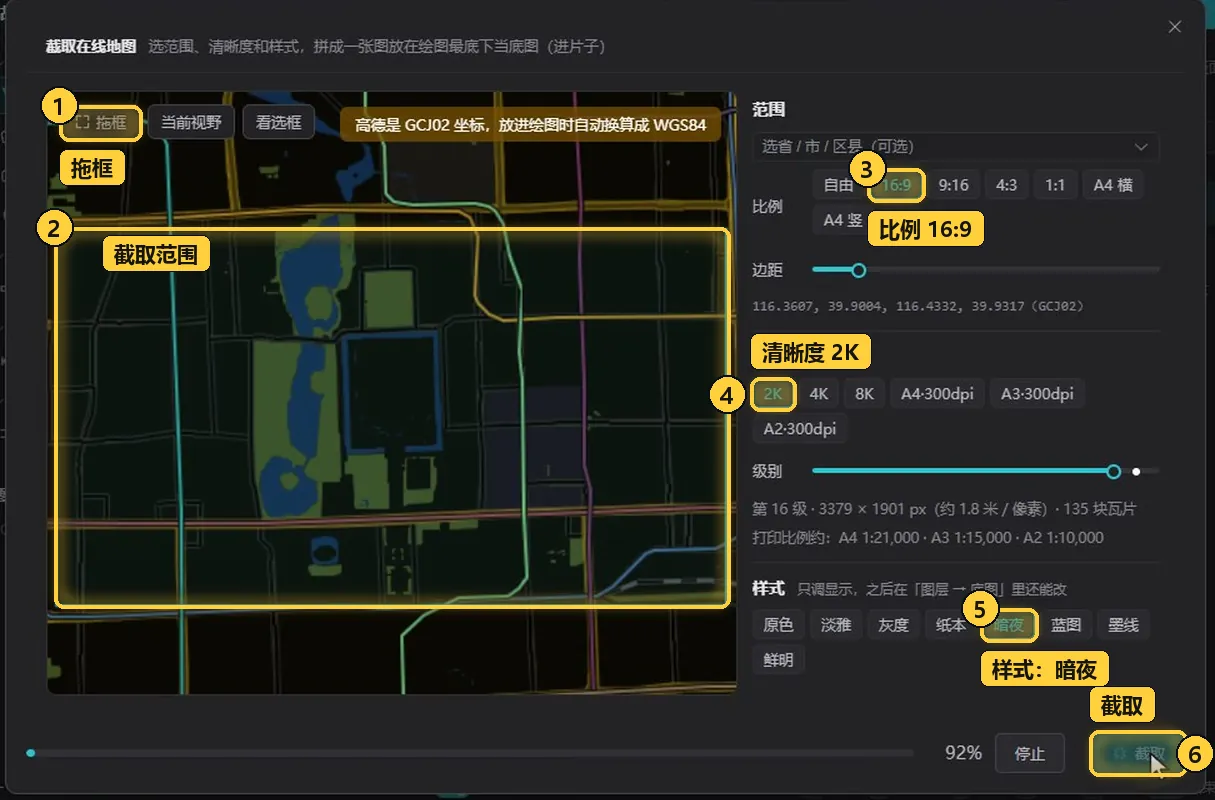
Task: Choose the A4 竖 aspect ratio
Action: pos(842,220)
